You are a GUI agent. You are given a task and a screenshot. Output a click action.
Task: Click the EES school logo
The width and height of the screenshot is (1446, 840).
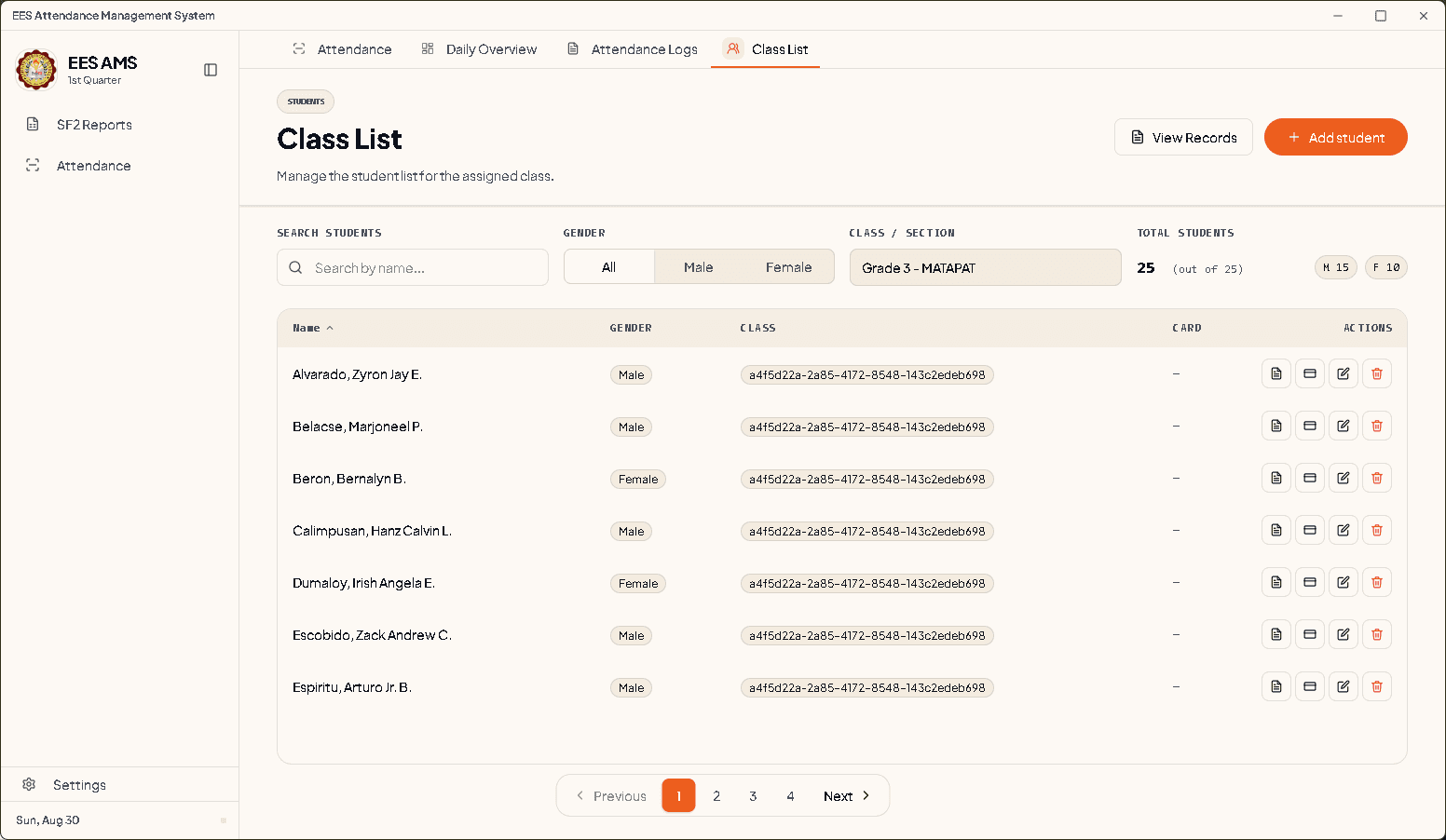tap(36, 70)
